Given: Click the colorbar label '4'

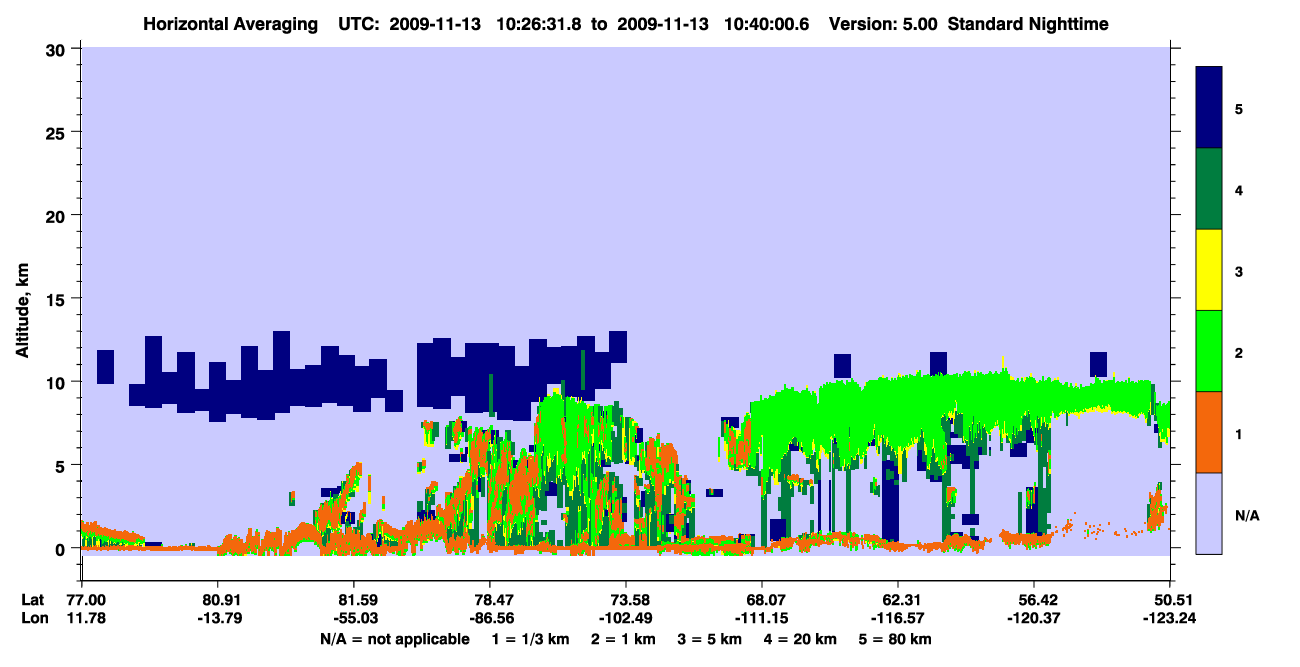Looking at the screenshot, I should [x=1238, y=189].
